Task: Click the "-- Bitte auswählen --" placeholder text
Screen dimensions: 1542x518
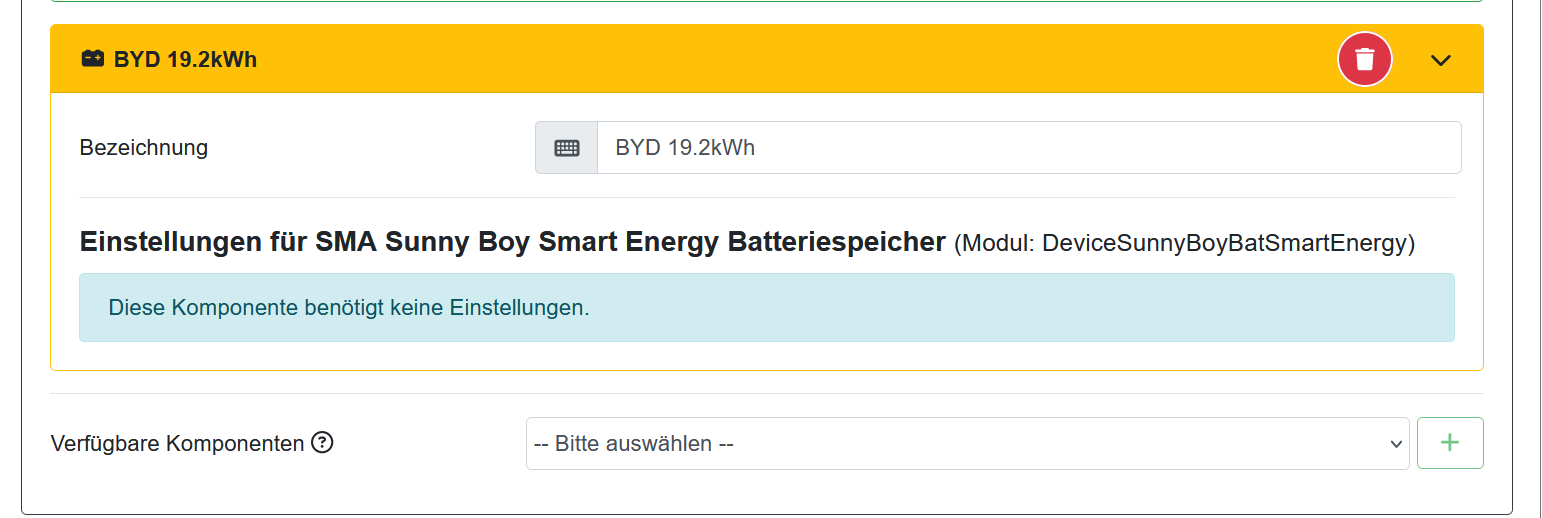Action: click(x=634, y=443)
